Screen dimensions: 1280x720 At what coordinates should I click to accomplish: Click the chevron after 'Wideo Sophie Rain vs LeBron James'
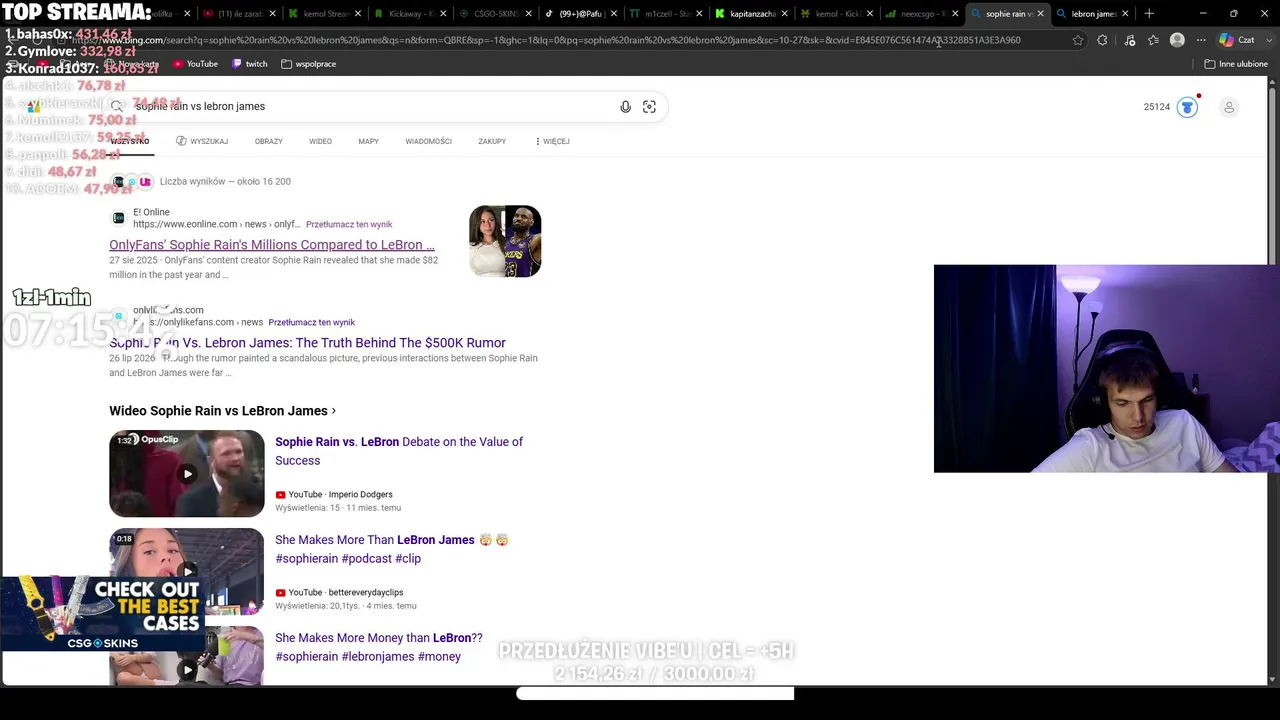(x=333, y=411)
